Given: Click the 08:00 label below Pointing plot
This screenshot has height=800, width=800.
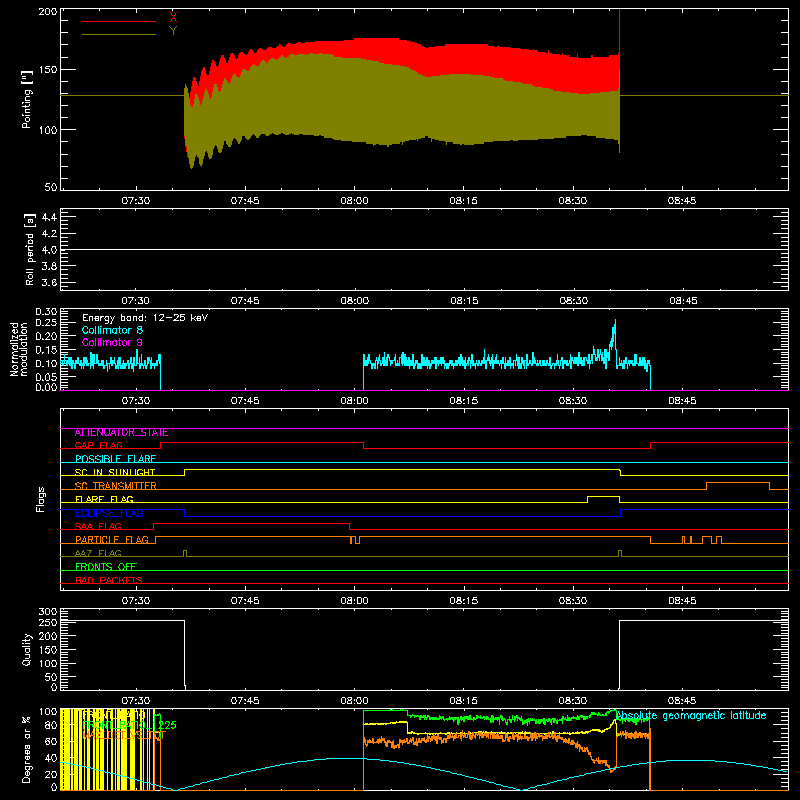Looking at the screenshot, I should click(354, 201).
